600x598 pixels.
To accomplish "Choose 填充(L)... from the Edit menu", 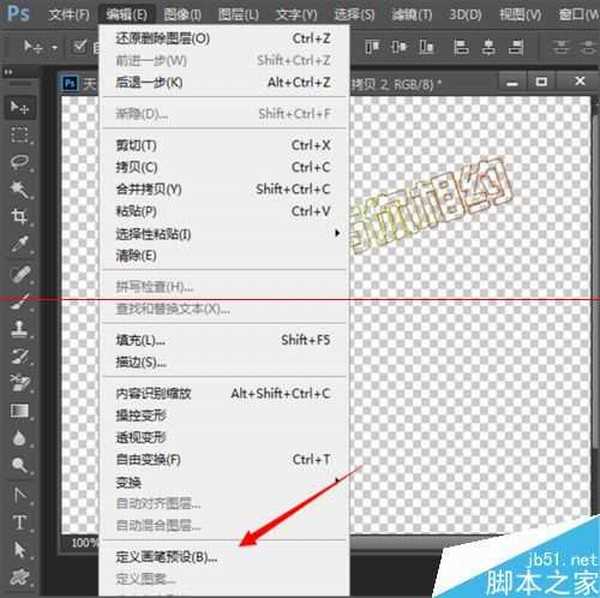I will coord(141,340).
